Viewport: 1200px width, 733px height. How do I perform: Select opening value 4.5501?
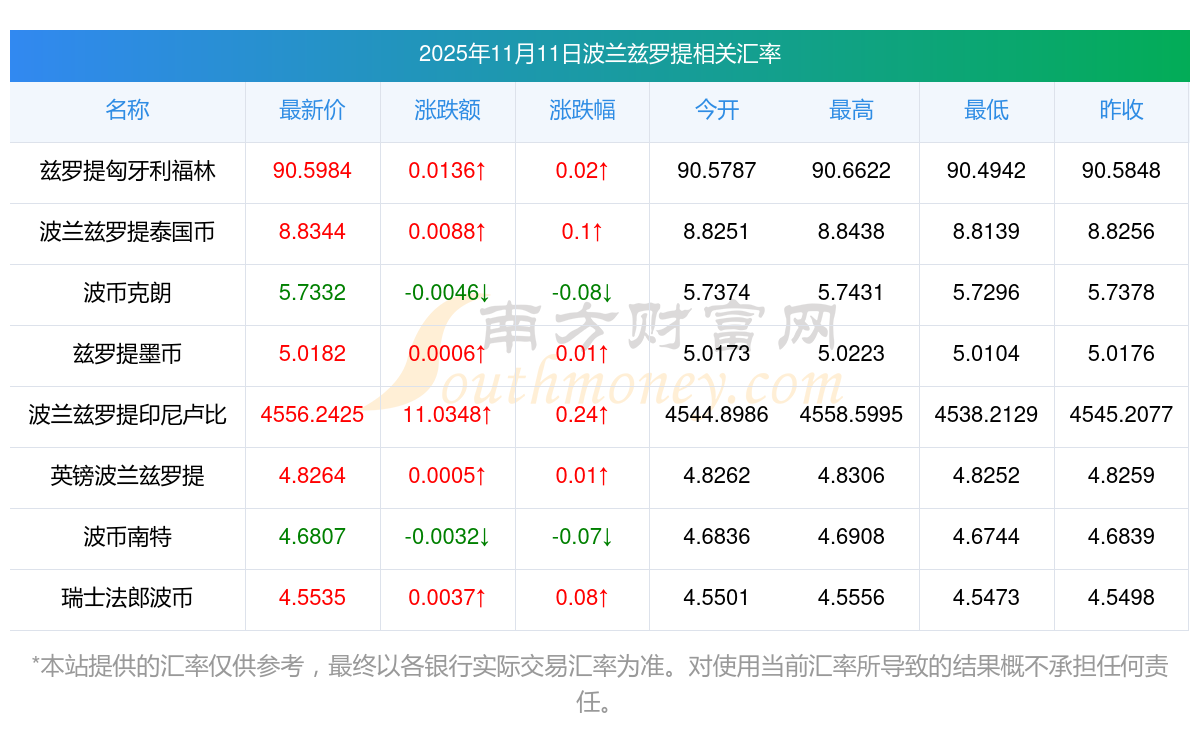click(717, 598)
